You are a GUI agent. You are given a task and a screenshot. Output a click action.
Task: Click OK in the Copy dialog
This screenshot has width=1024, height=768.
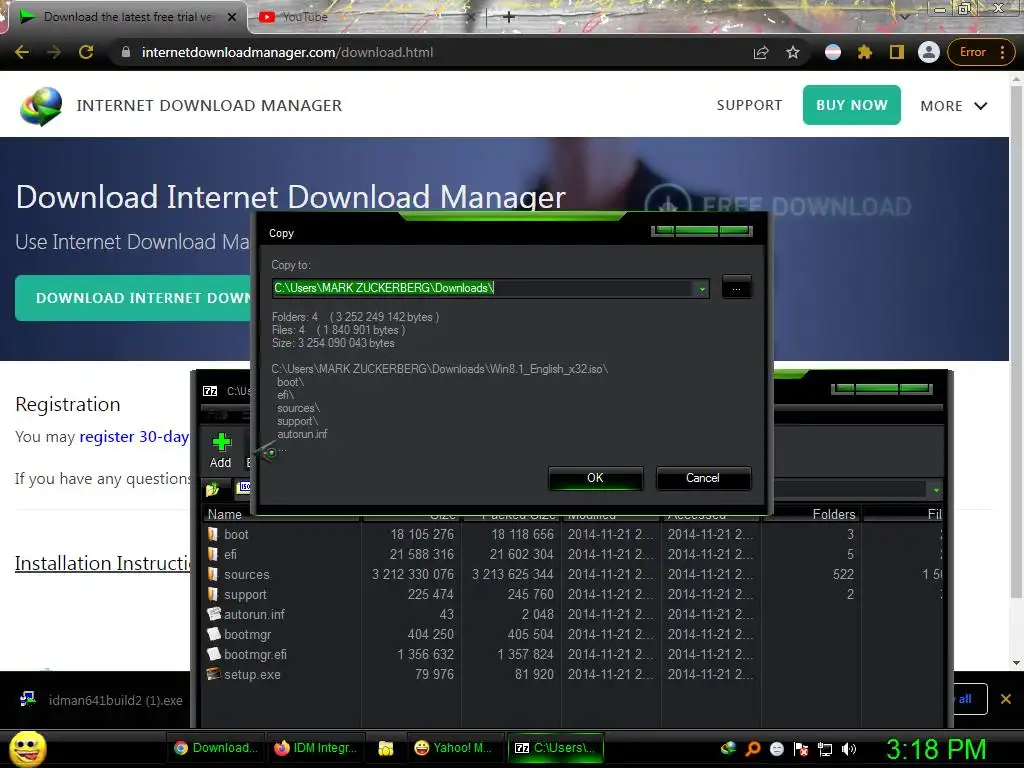pyautogui.click(x=596, y=478)
